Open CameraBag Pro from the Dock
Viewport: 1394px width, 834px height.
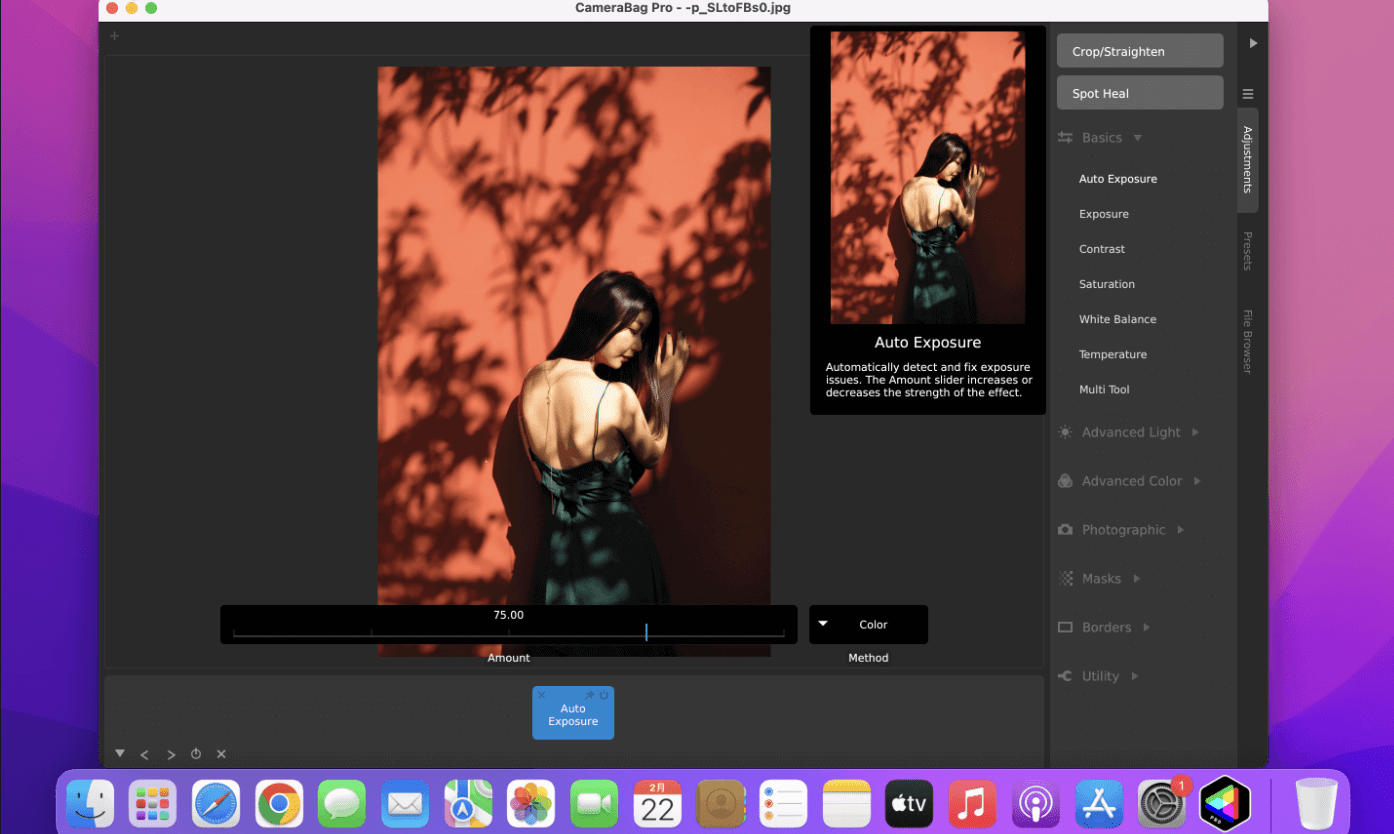pyautogui.click(x=1224, y=803)
